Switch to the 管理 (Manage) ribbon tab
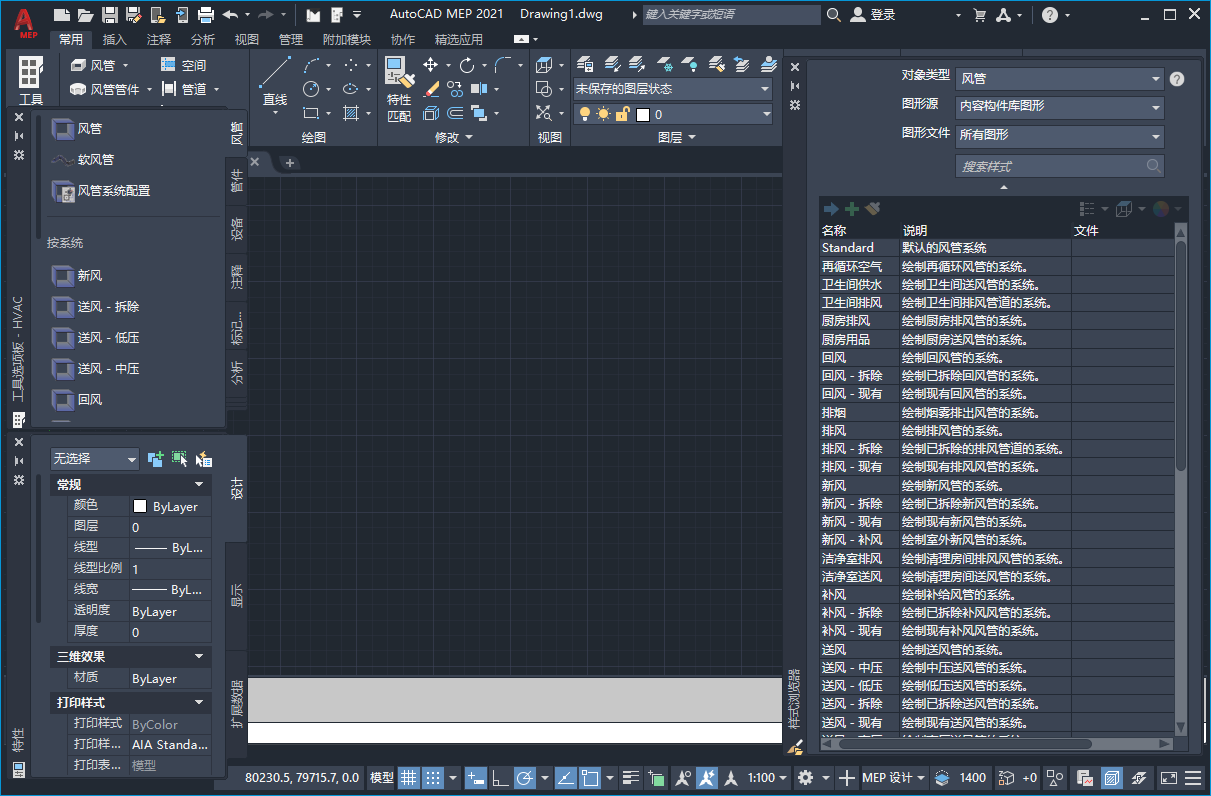This screenshot has height=796, width=1211. pyautogui.click(x=291, y=40)
